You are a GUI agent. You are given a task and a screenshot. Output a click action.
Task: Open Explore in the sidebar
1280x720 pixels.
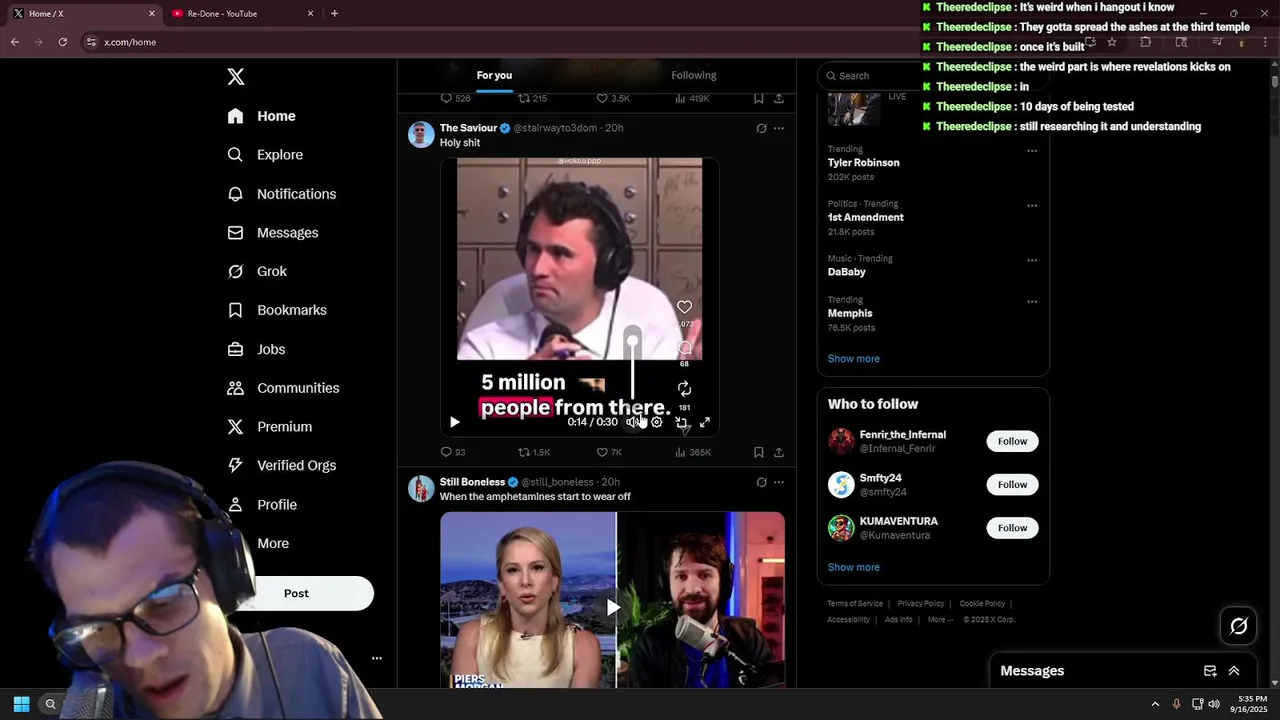pyautogui.click(x=265, y=155)
